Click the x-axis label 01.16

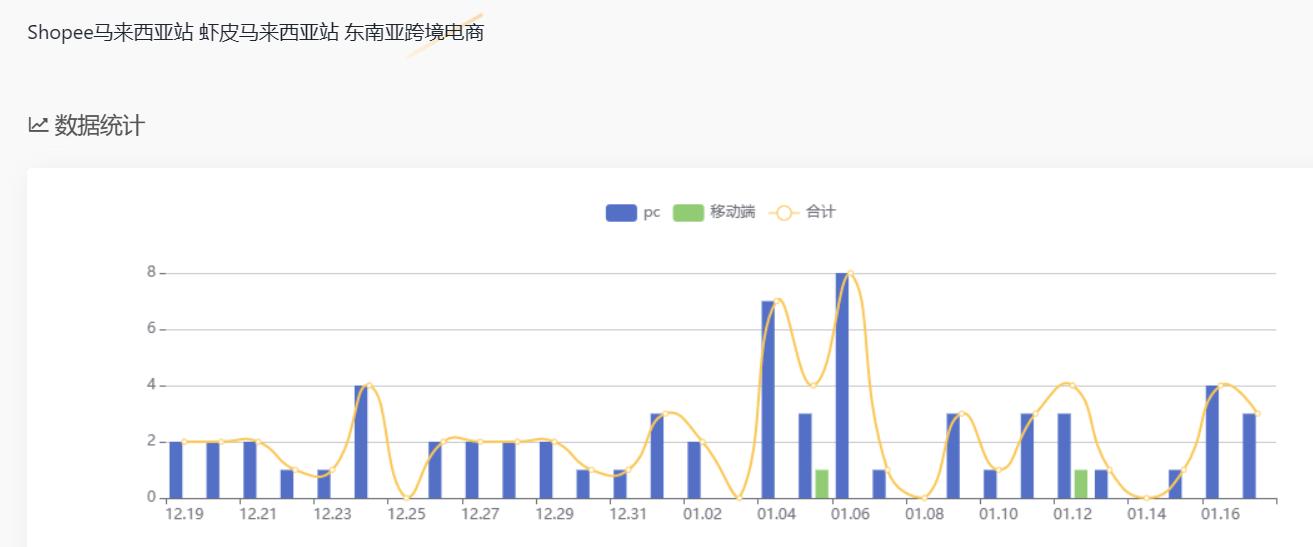click(x=1220, y=514)
